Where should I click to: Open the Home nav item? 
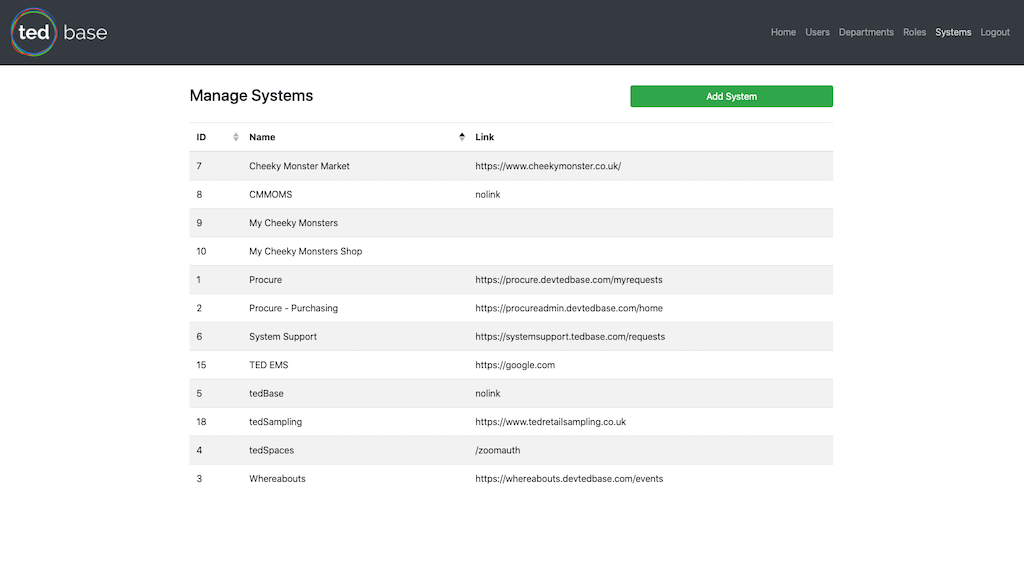tap(783, 32)
